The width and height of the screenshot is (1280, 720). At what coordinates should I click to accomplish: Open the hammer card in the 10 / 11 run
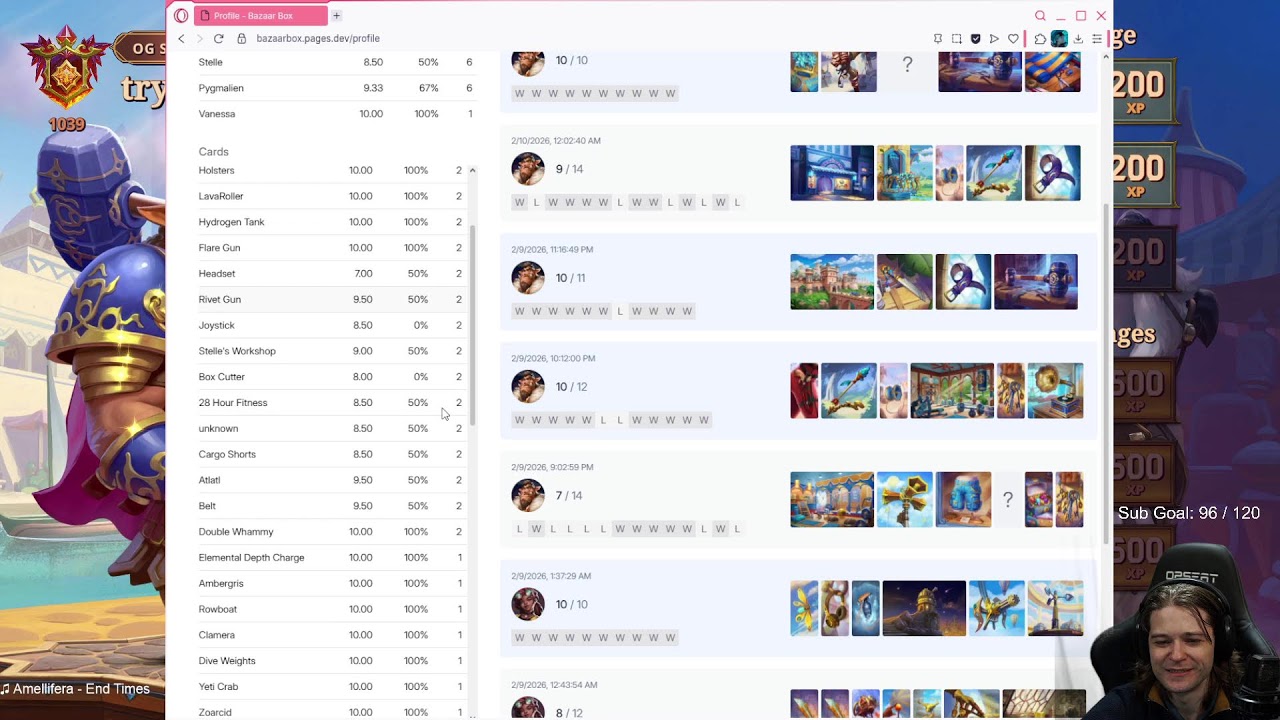point(1036,282)
